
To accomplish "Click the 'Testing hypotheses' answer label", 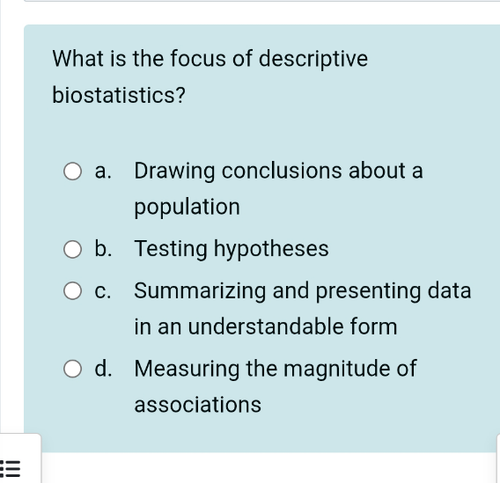I will pos(231,249).
